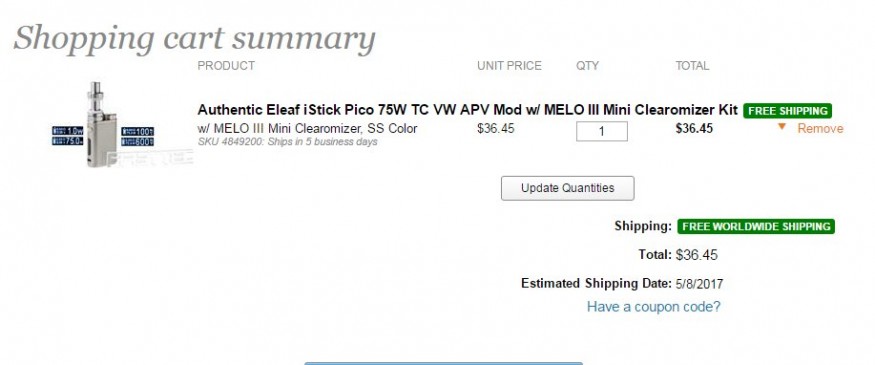Click the order Total amount below Shipping
The height and width of the screenshot is (365, 875).
(x=696, y=255)
